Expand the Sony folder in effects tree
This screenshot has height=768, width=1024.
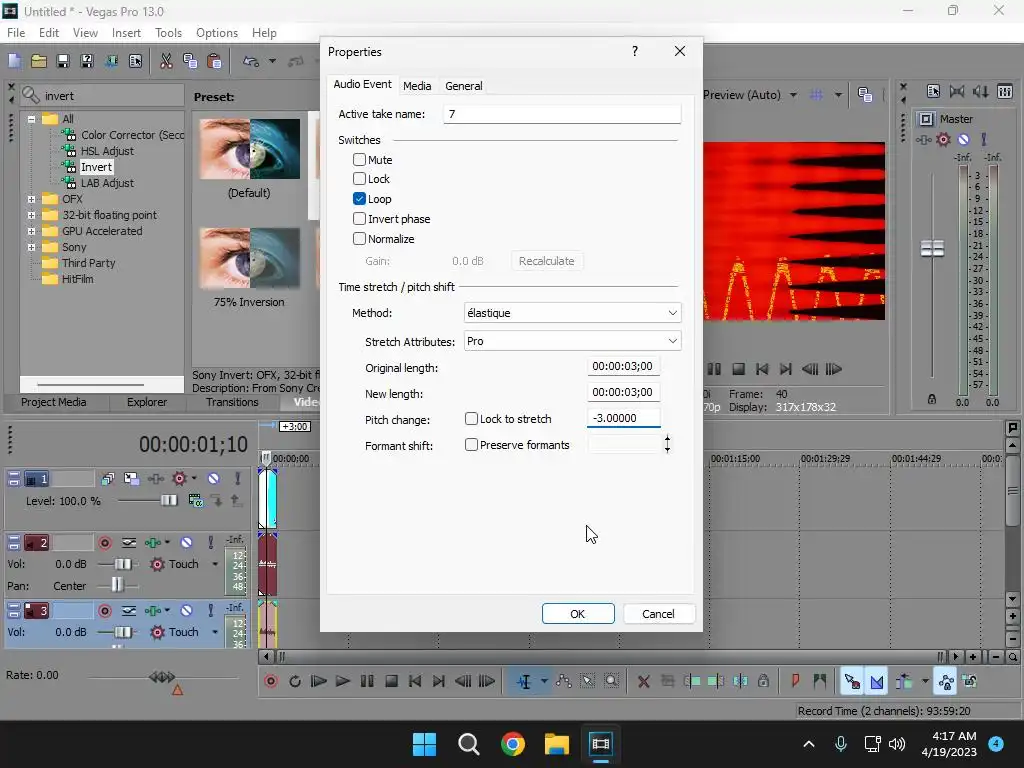[31, 248]
